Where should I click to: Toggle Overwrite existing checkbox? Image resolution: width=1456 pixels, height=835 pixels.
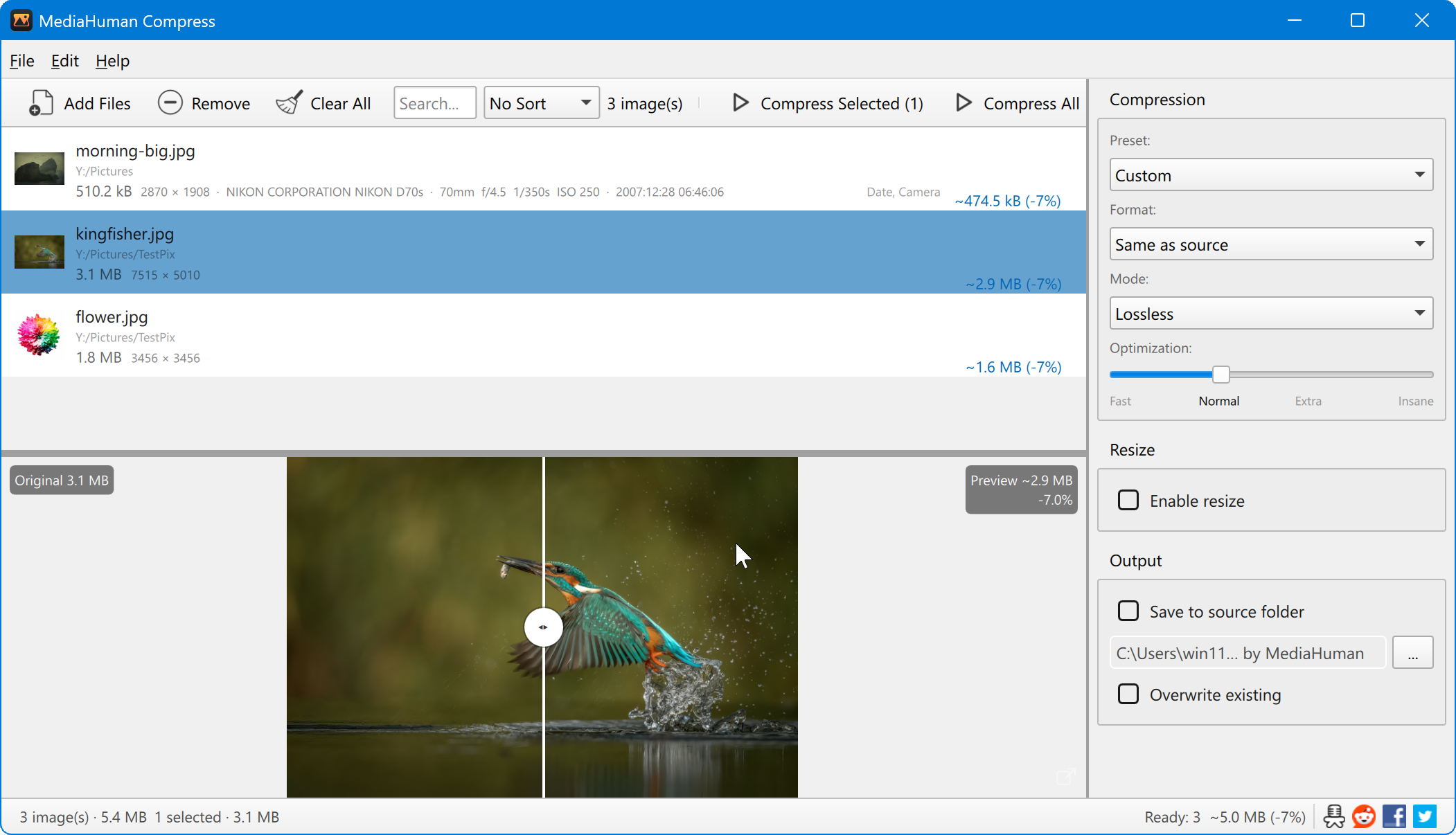pyautogui.click(x=1128, y=694)
